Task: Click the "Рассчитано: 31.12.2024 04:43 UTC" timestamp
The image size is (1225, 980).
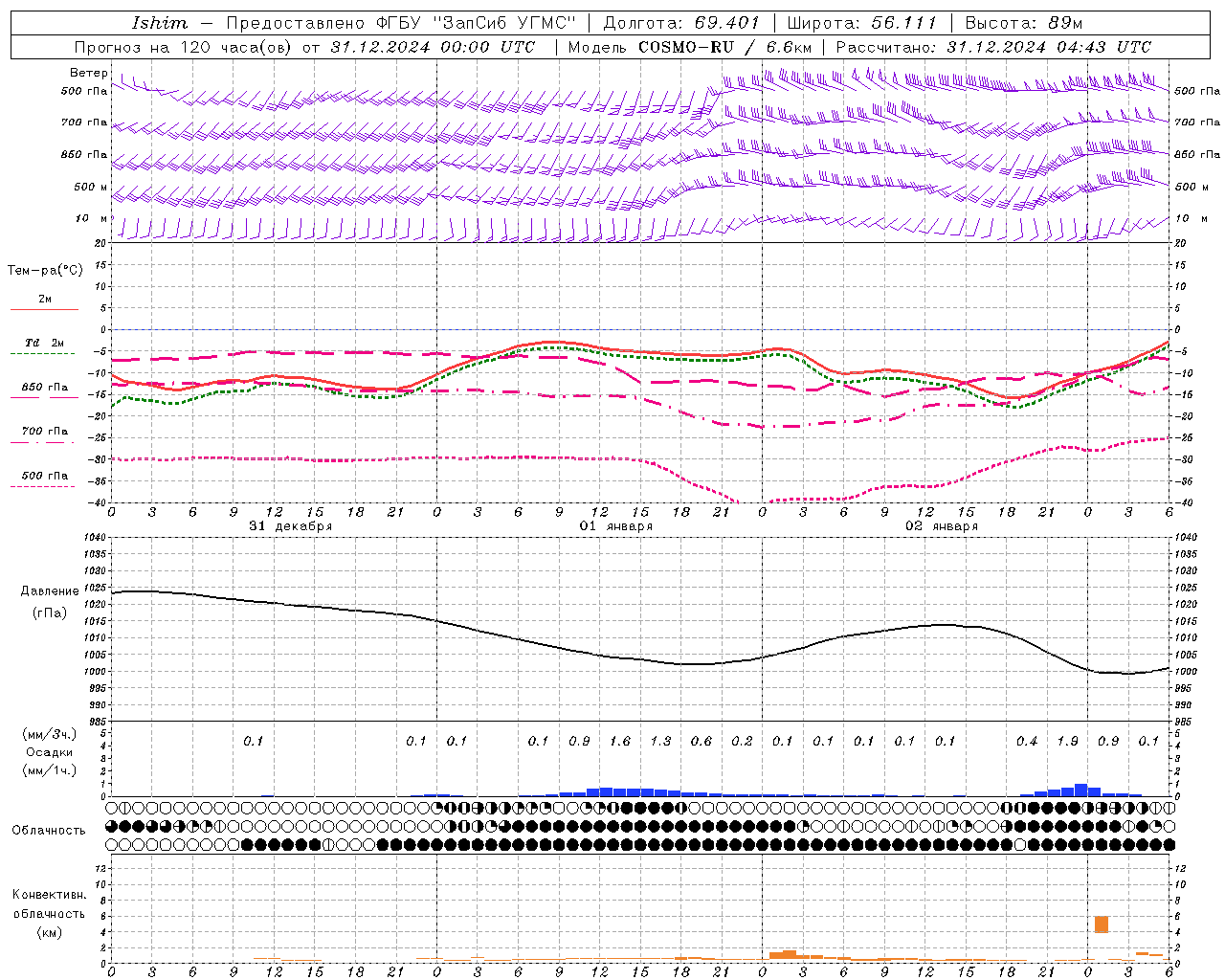Action: [x=993, y=47]
